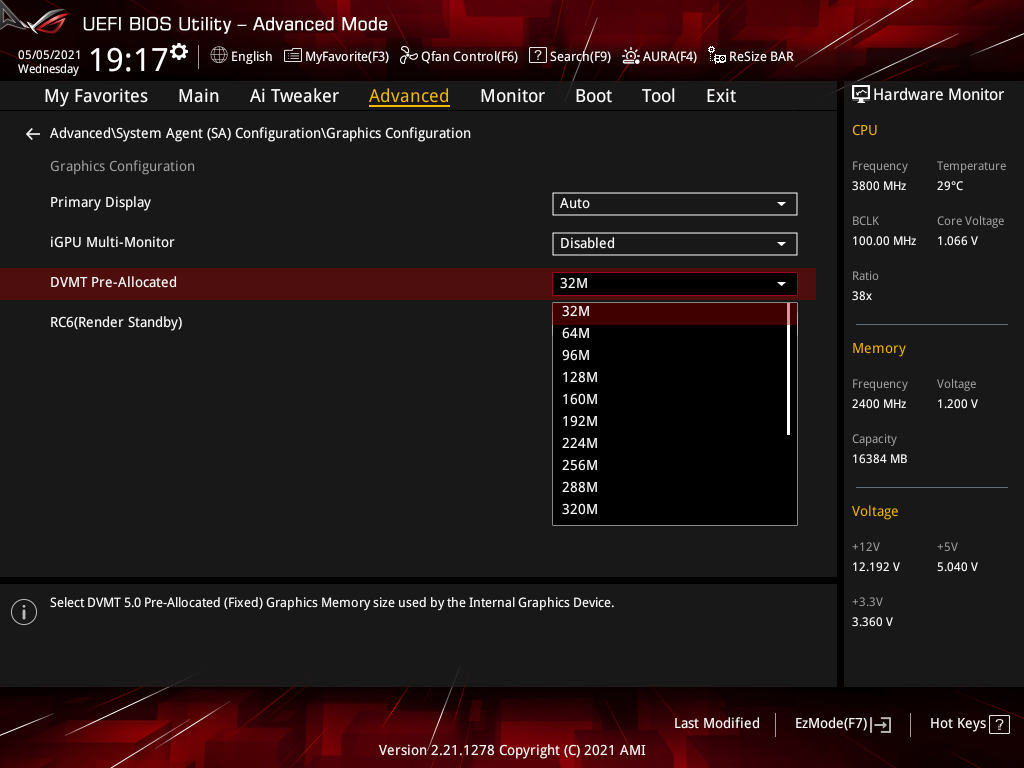Select the Primary Display setting row
Image resolution: width=1024 pixels, height=768 pixels.
coord(408,203)
